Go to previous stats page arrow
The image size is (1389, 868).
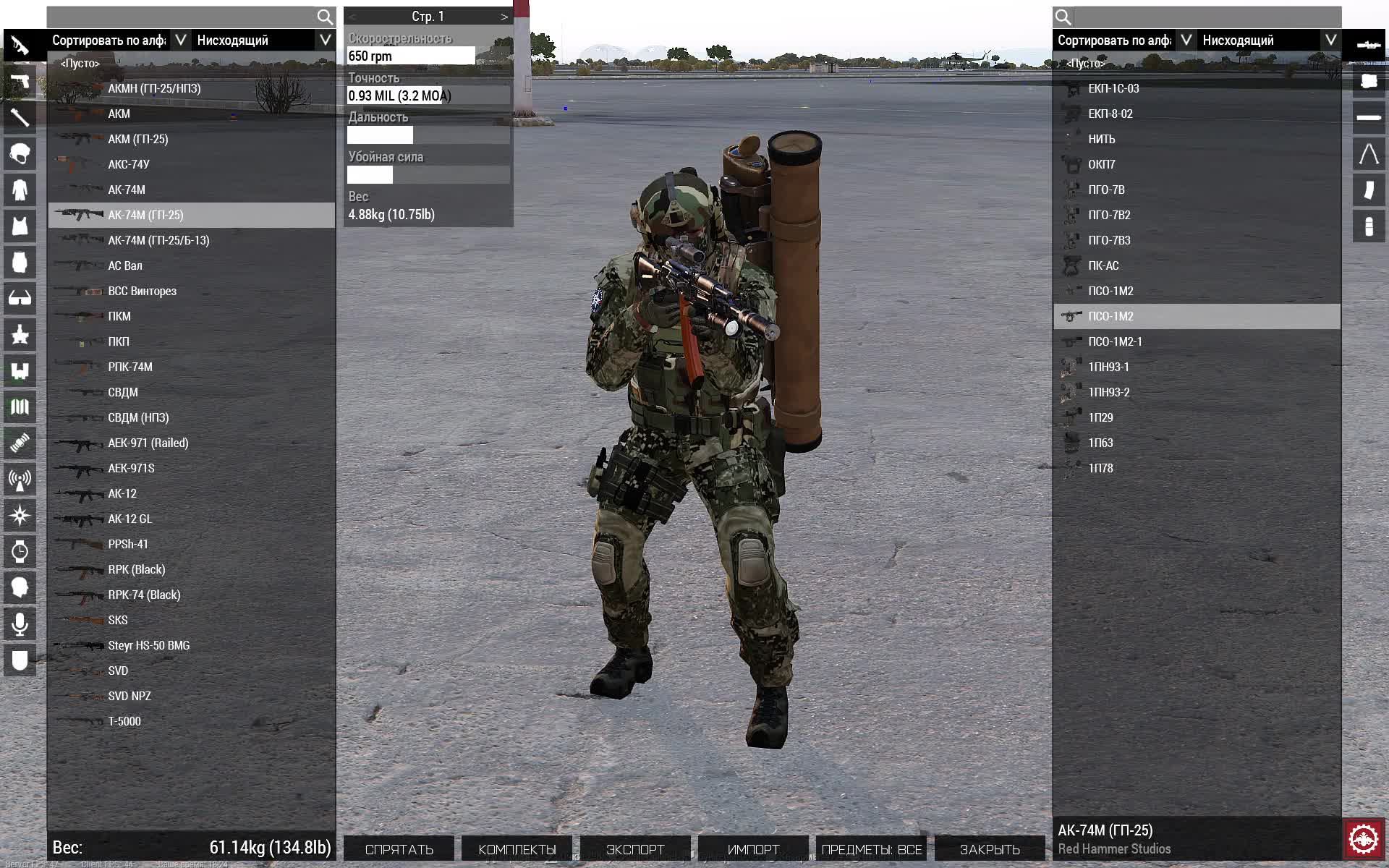point(352,16)
